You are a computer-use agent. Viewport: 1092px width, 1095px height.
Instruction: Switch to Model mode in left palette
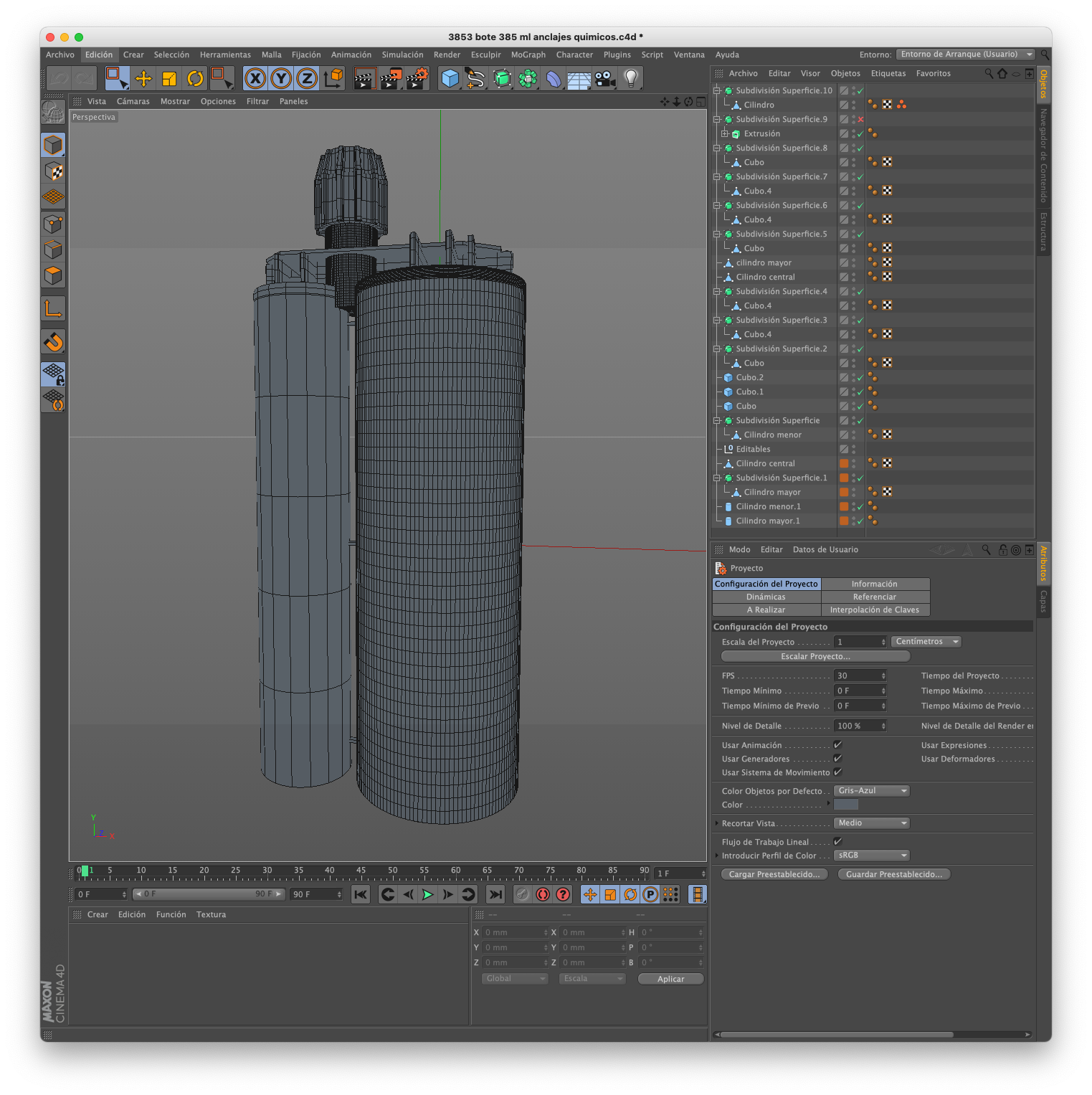point(53,146)
